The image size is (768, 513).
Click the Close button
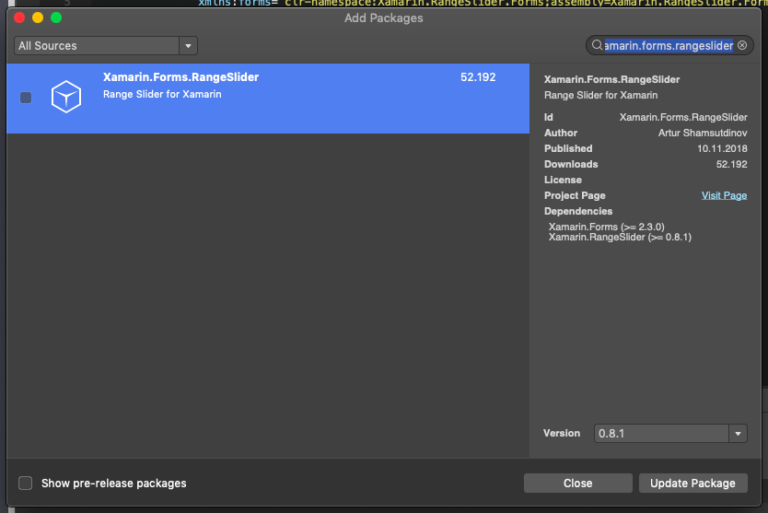578,483
